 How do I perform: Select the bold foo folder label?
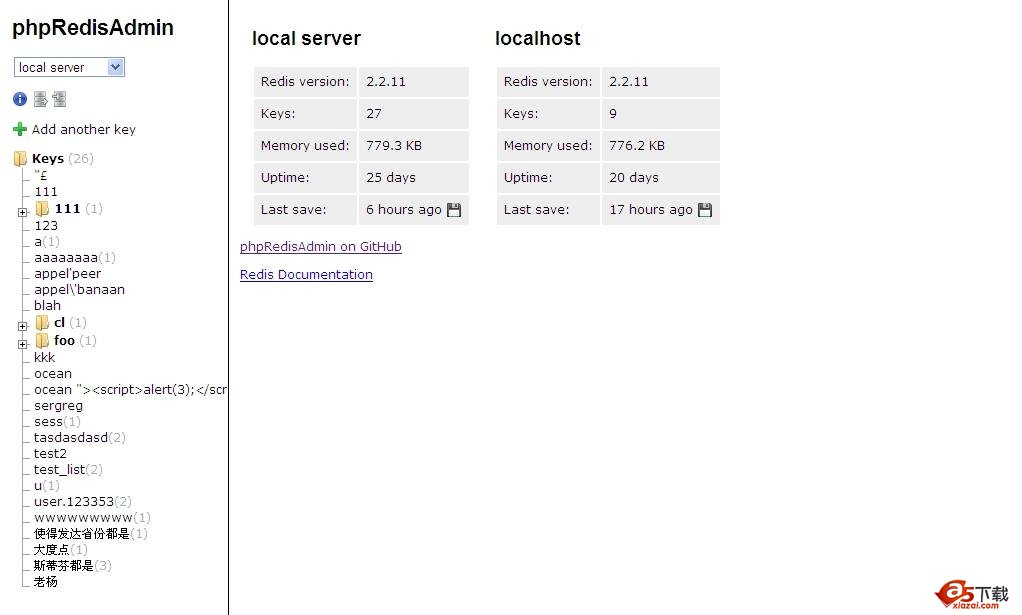(x=64, y=340)
